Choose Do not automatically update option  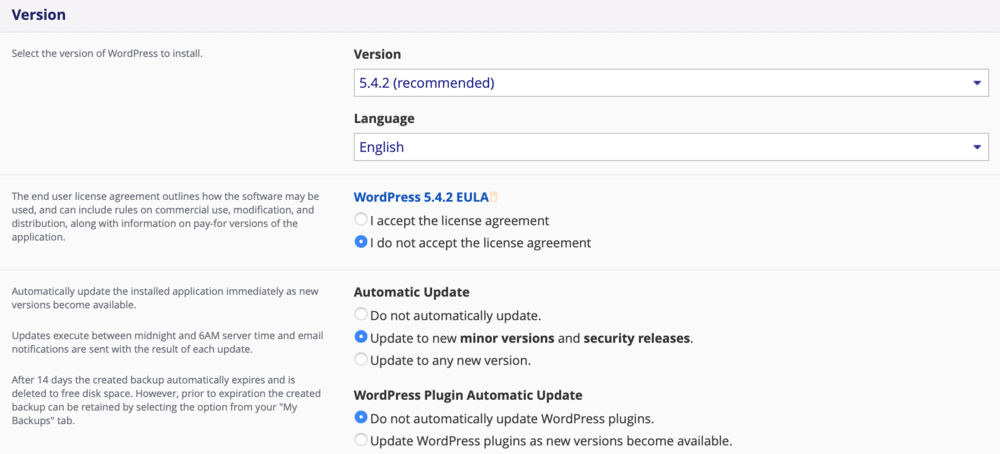tap(361, 314)
